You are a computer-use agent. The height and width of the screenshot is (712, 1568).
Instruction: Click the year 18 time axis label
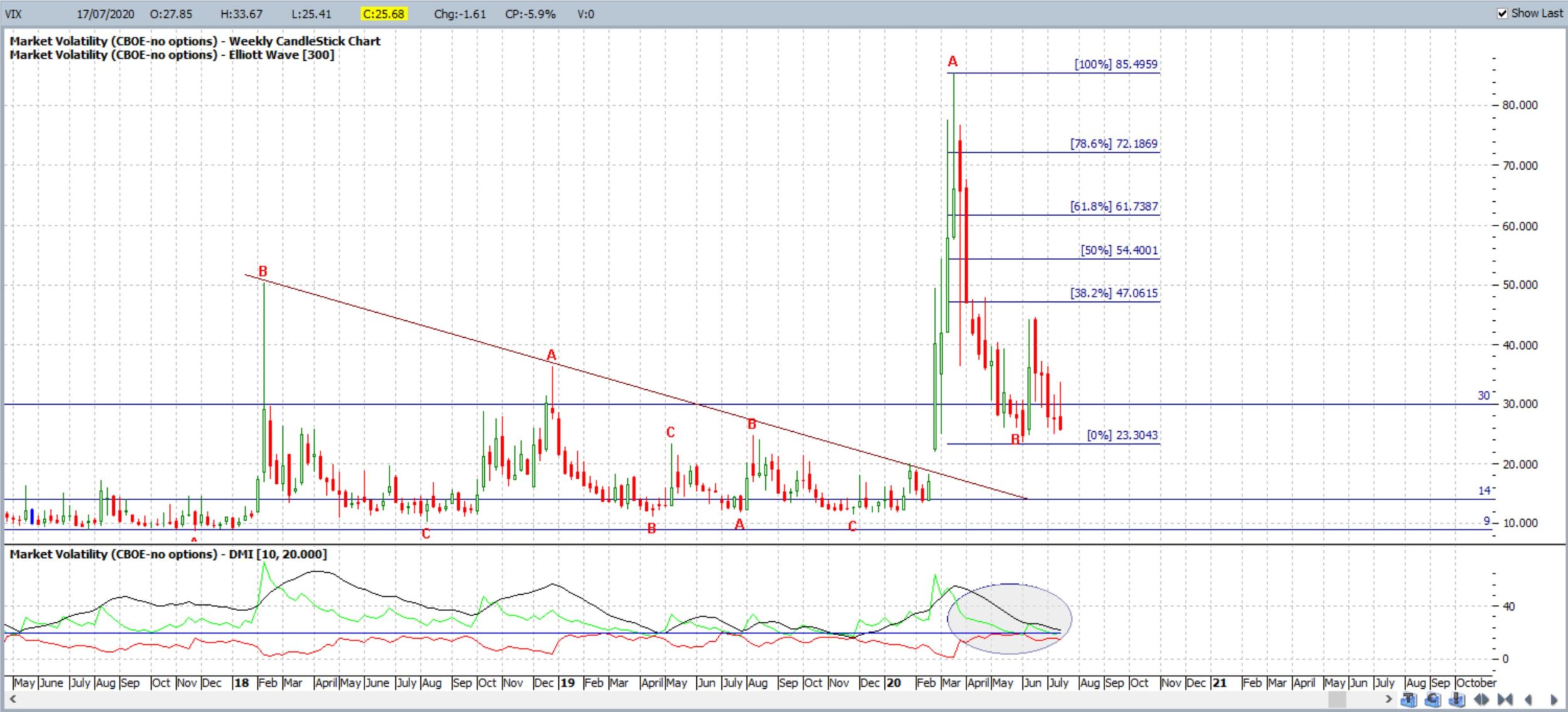tap(241, 683)
